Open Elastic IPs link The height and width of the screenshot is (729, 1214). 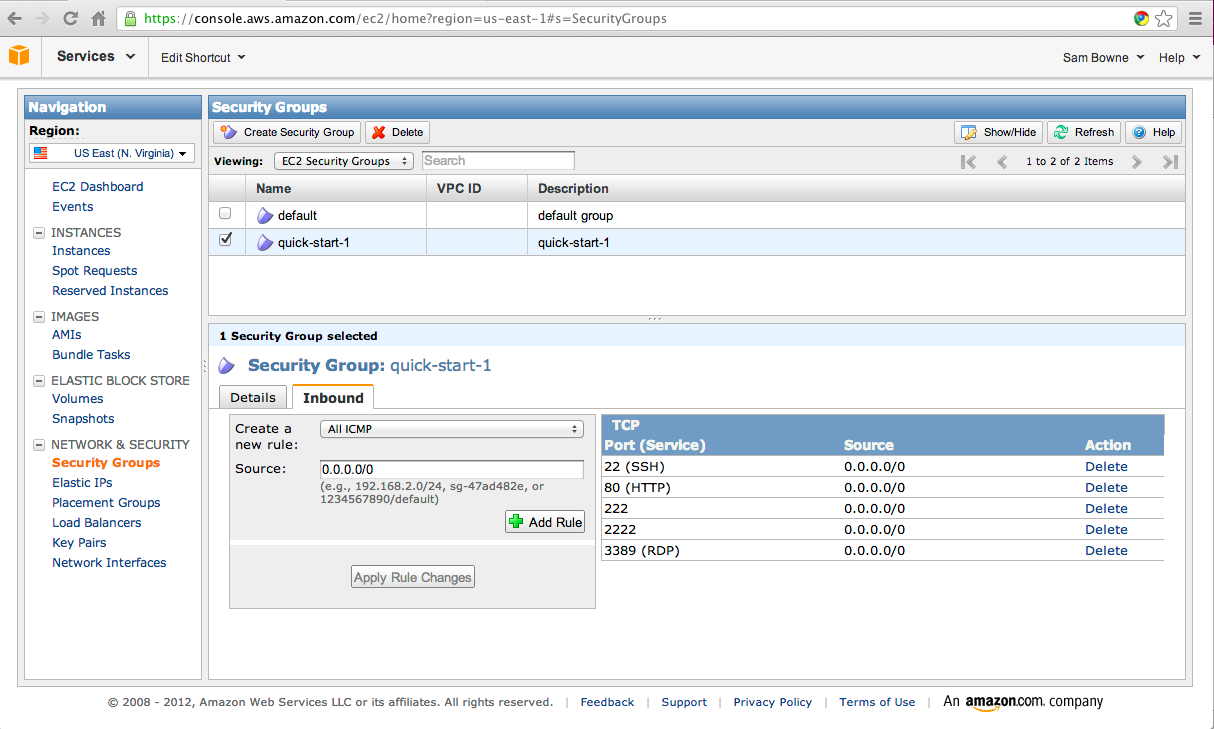pyautogui.click(x=82, y=483)
